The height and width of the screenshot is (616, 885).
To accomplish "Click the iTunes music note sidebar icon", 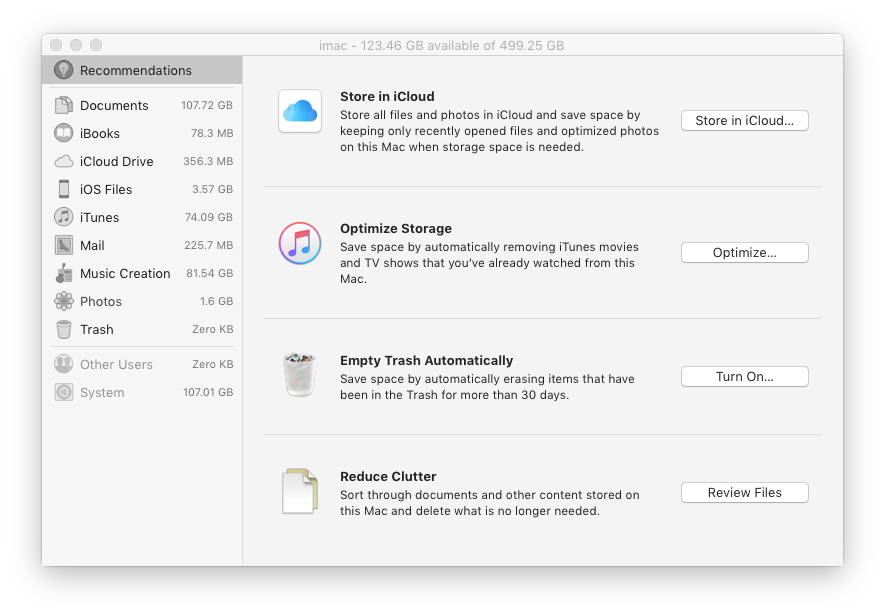I will point(63,217).
